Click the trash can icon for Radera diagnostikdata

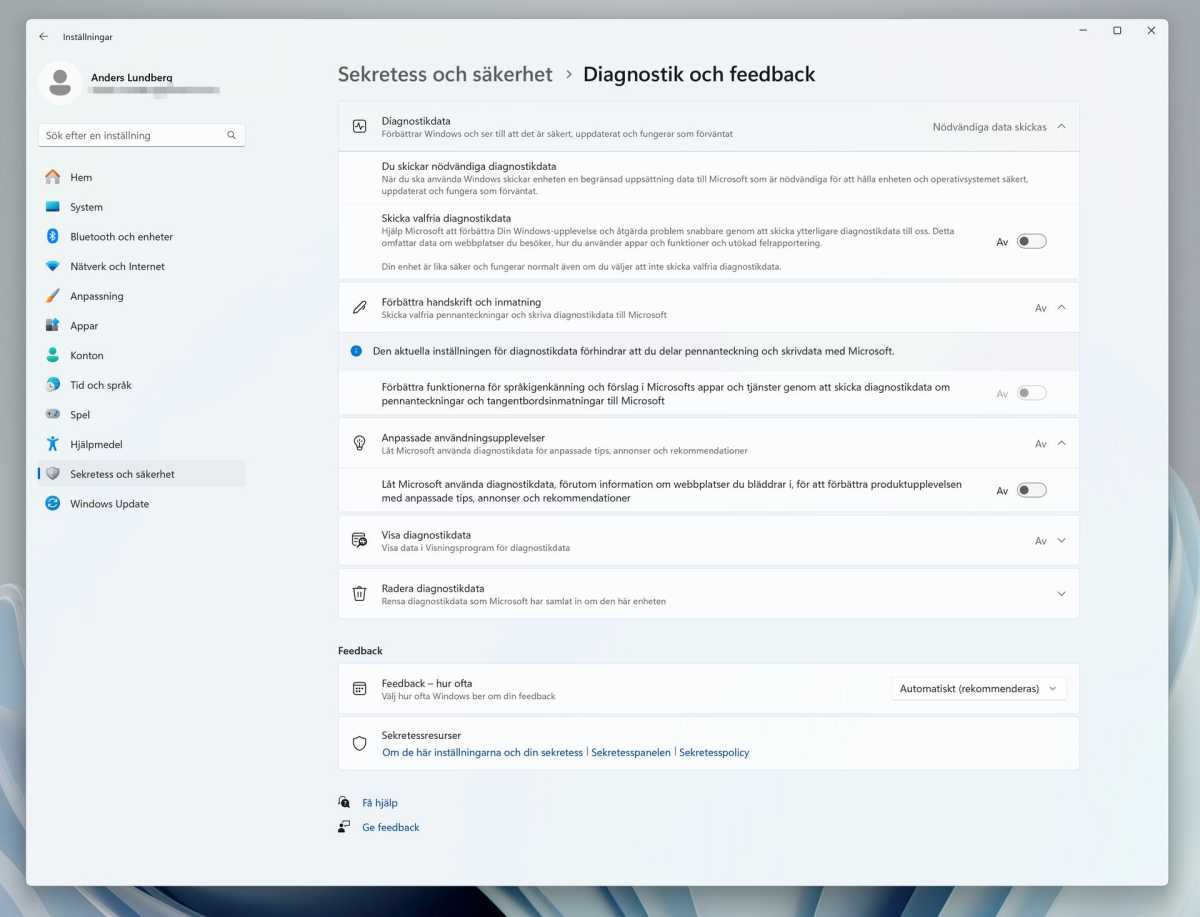pyautogui.click(x=360, y=593)
